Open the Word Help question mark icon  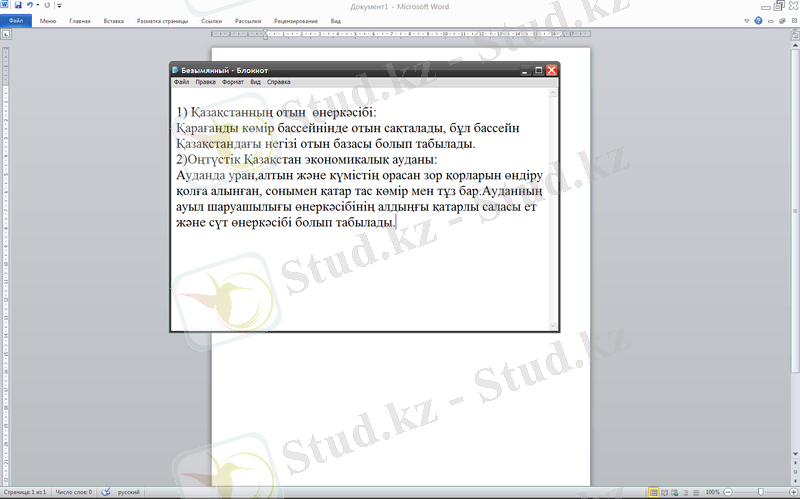coord(757,20)
